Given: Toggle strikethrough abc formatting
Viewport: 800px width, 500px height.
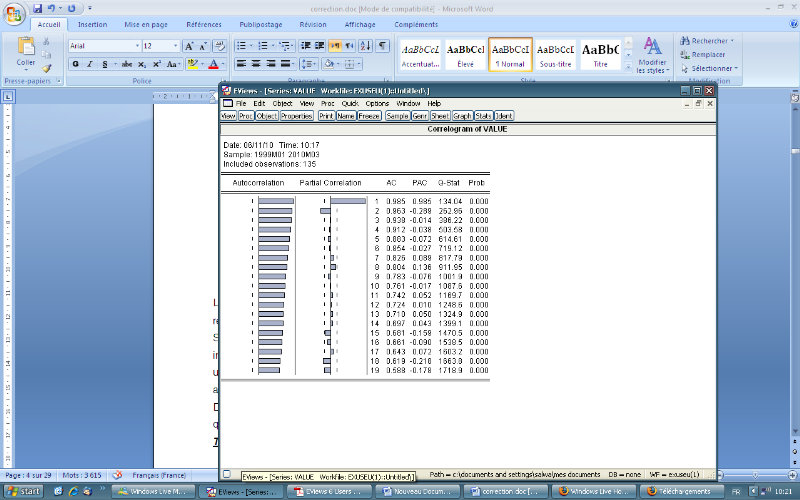Looking at the screenshot, I should pyautogui.click(x=126, y=64).
